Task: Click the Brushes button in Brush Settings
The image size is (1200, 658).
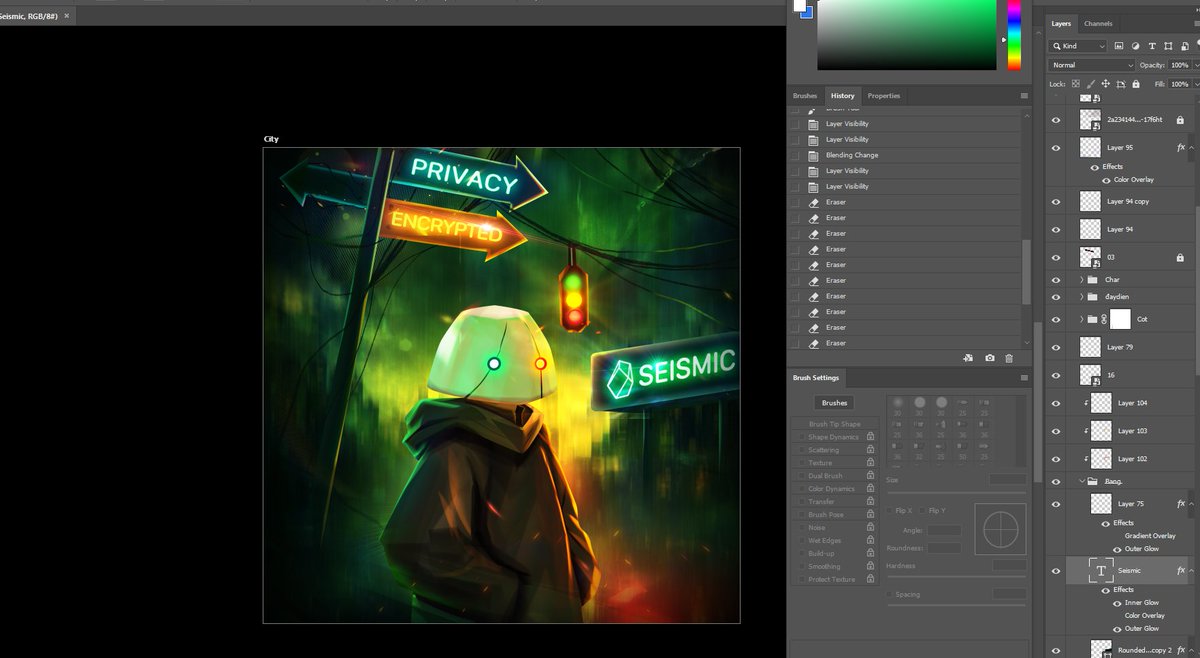Action: pyautogui.click(x=835, y=403)
